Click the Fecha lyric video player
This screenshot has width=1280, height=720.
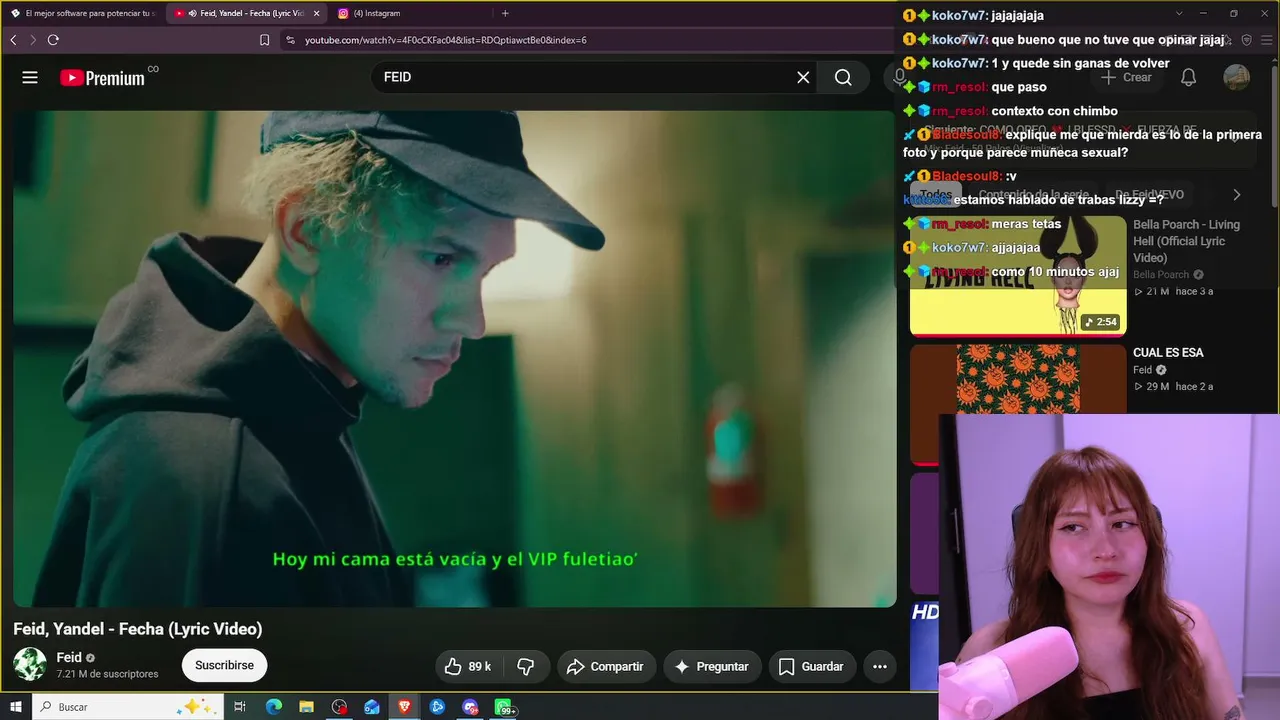pyautogui.click(x=454, y=358)
